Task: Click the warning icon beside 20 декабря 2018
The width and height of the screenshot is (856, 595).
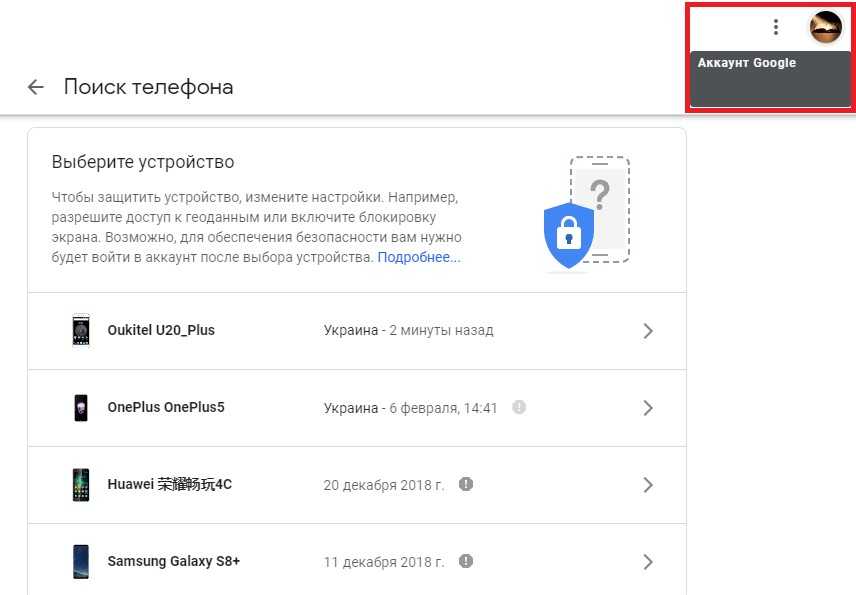Action: point(466,484)
